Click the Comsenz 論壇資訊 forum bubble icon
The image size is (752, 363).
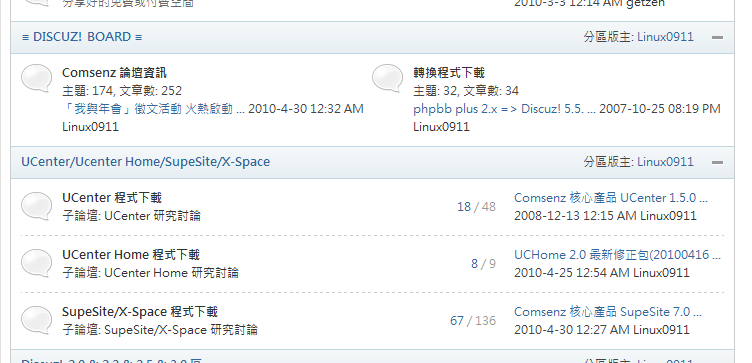tap(36, 78)
